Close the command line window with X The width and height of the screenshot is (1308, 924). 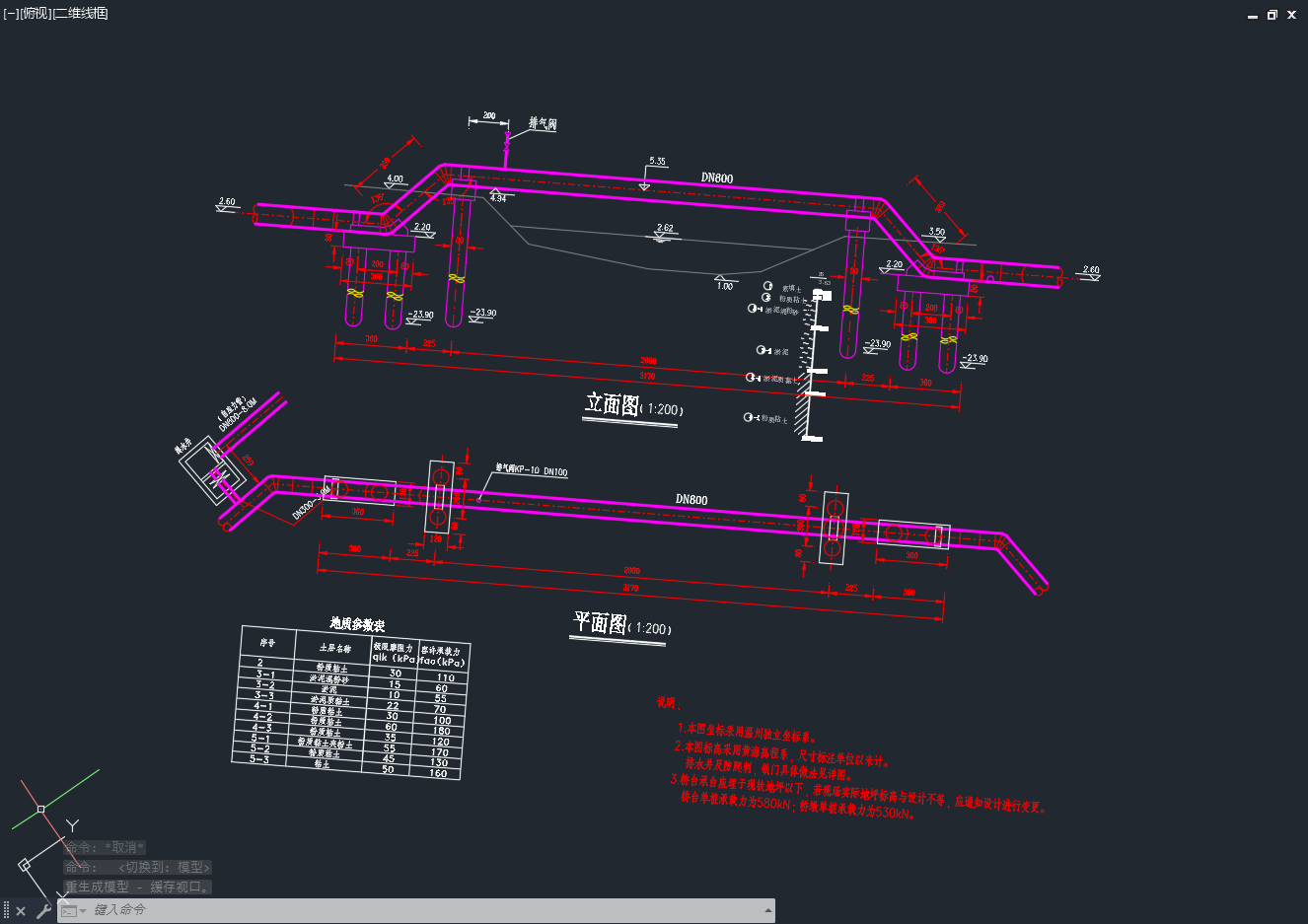click(21, 911)
